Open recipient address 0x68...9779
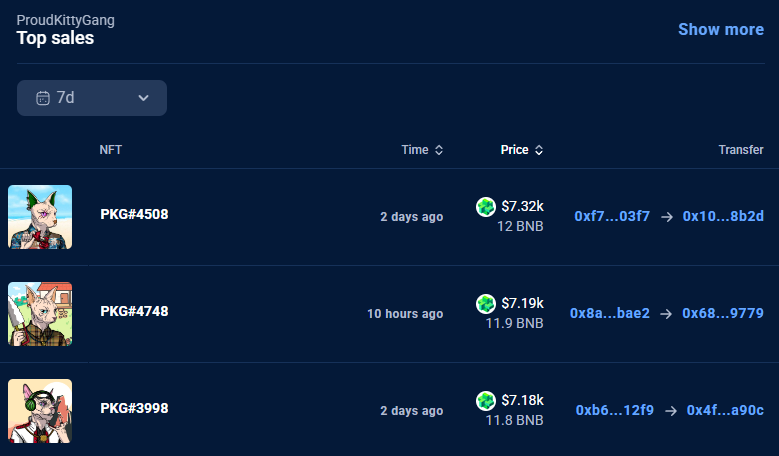779x456 pixels. click(723, 313)
